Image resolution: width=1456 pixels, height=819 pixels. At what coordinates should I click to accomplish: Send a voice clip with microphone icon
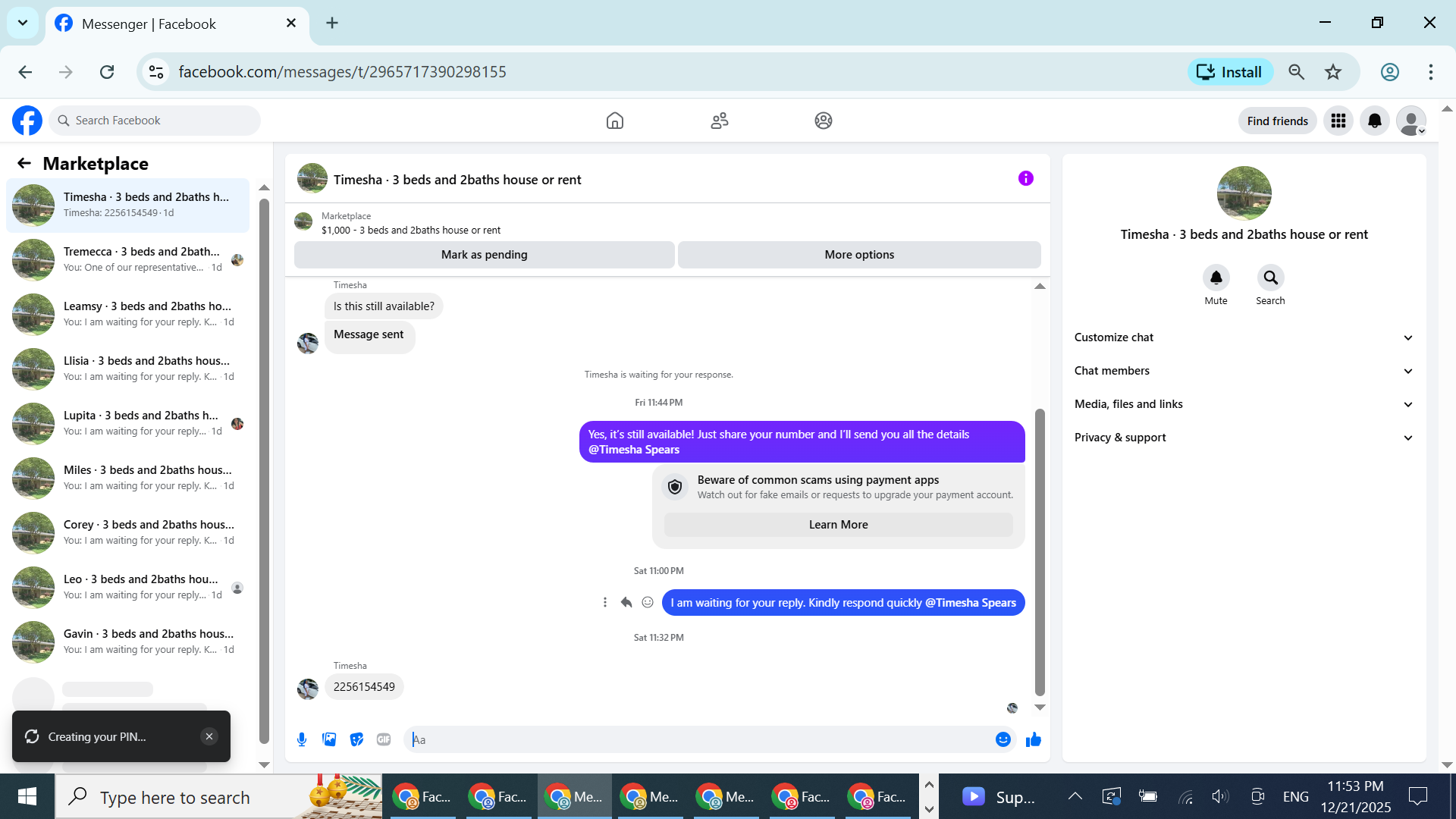click(x=302, y=739)
